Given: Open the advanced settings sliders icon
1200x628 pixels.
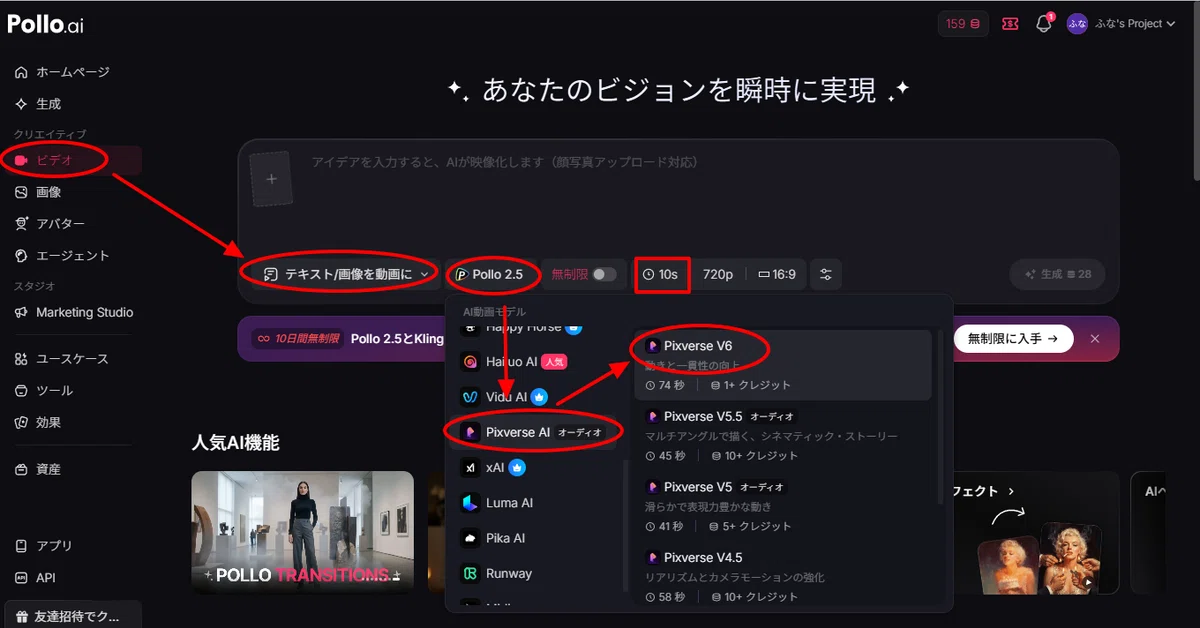Looking at the screenshot, I should (x=826, y=274).
